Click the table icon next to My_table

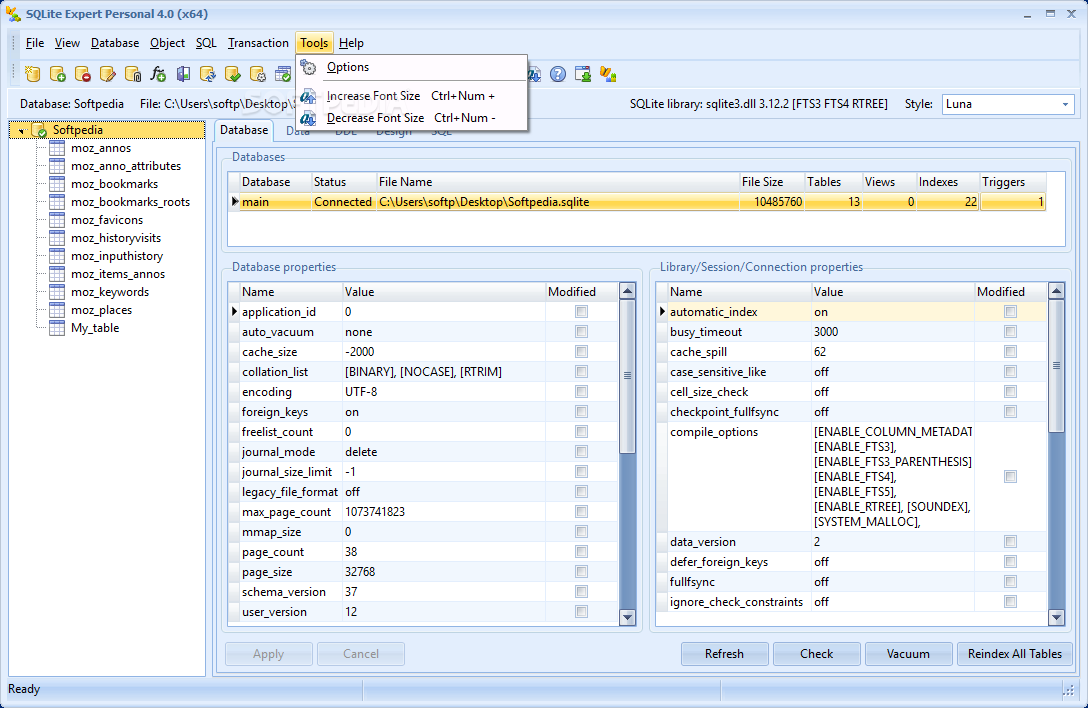click(x=57, y=328)
